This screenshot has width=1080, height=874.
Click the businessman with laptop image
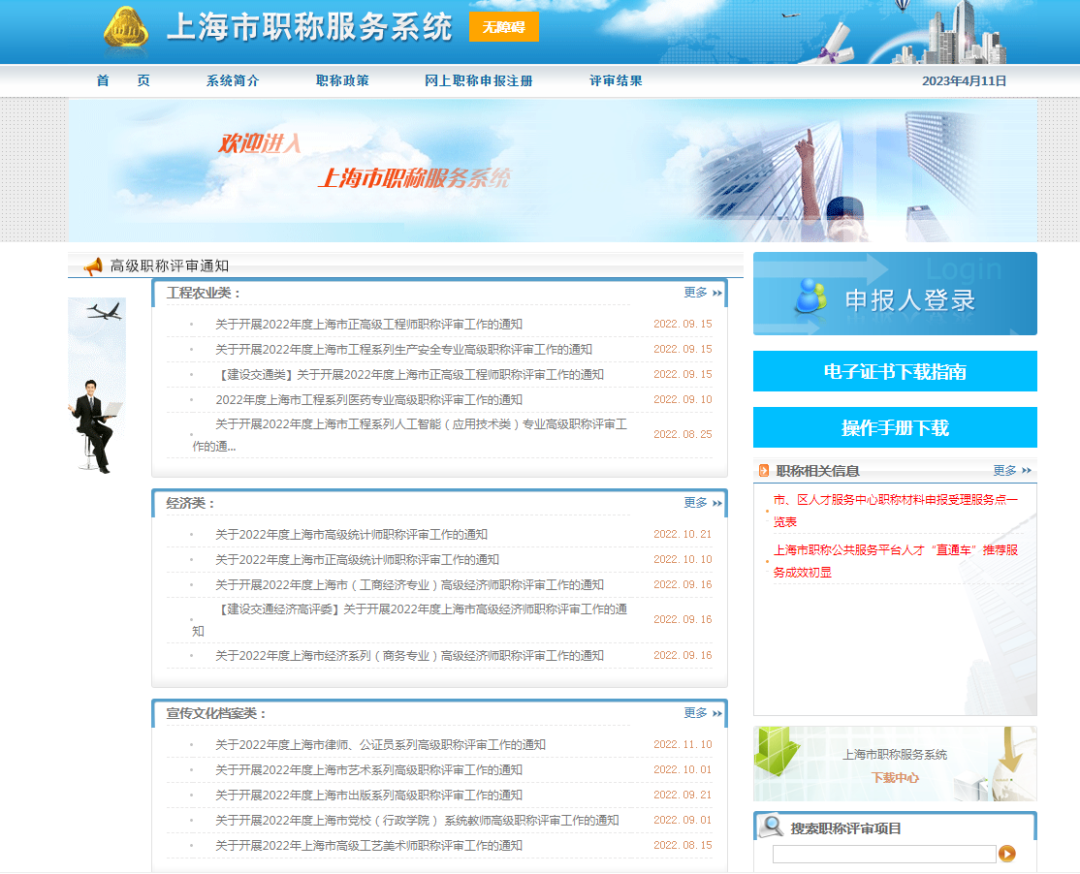[95, 425]
